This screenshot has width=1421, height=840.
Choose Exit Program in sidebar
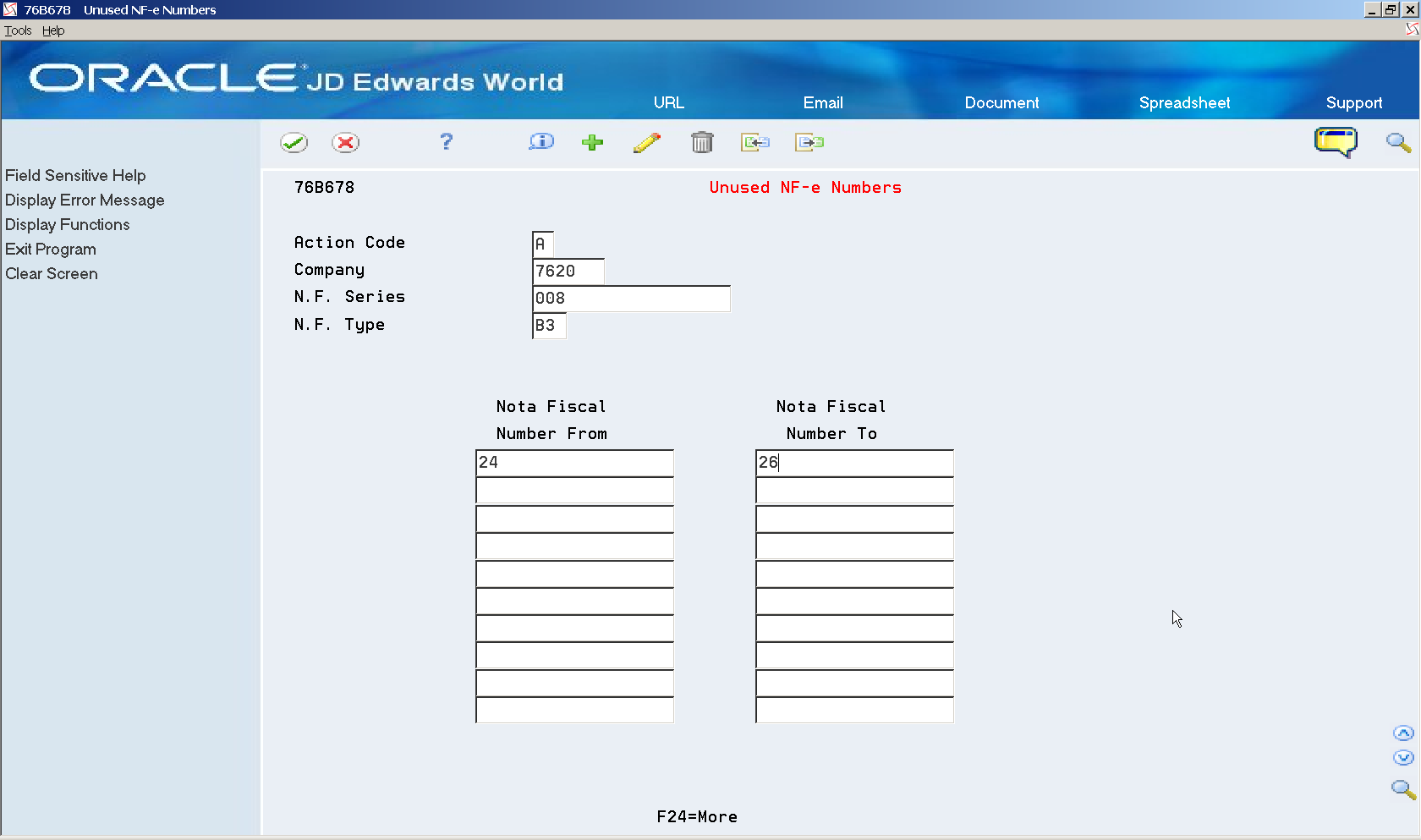tap(51, 249)
